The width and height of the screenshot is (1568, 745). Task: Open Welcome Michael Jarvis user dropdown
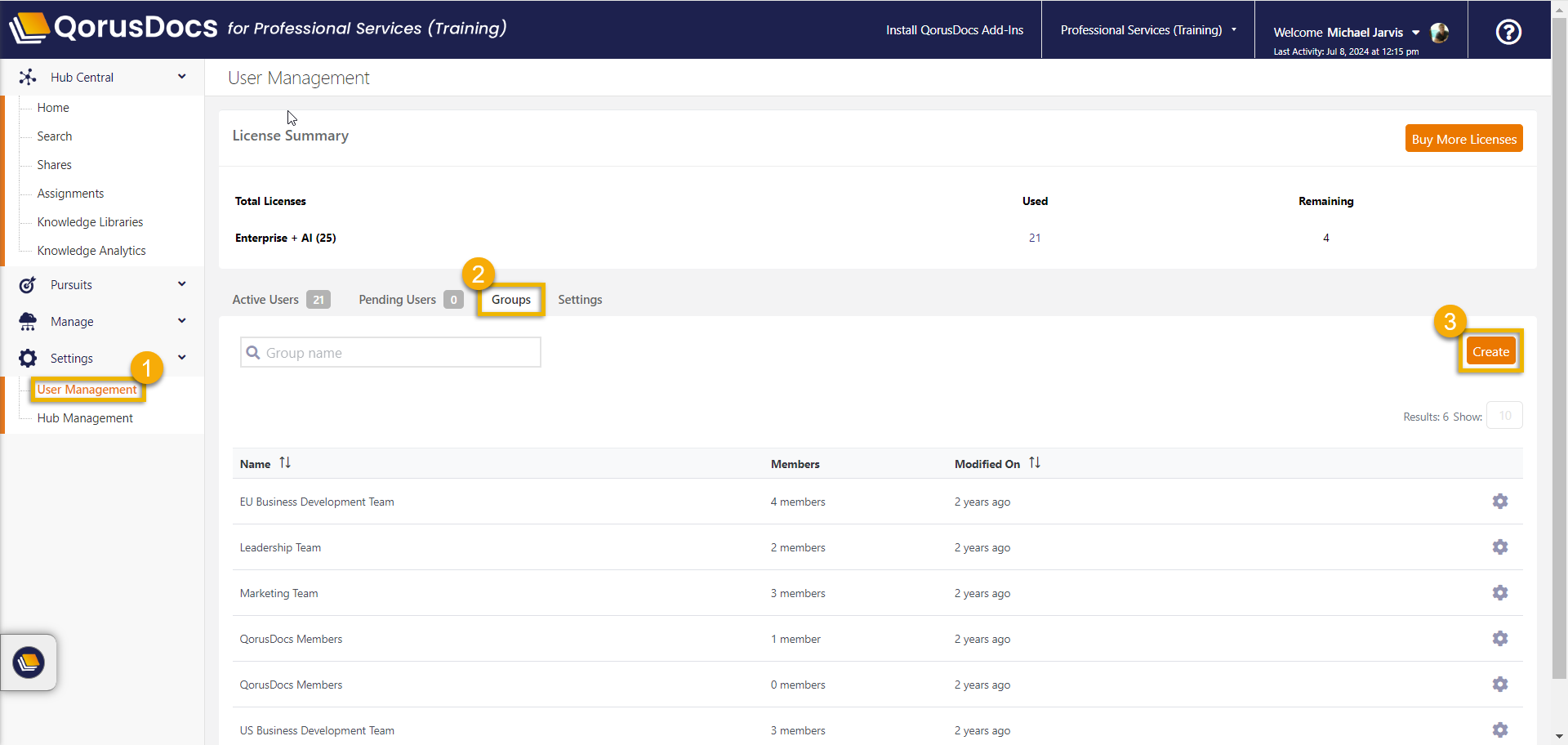coord(1347,33)
